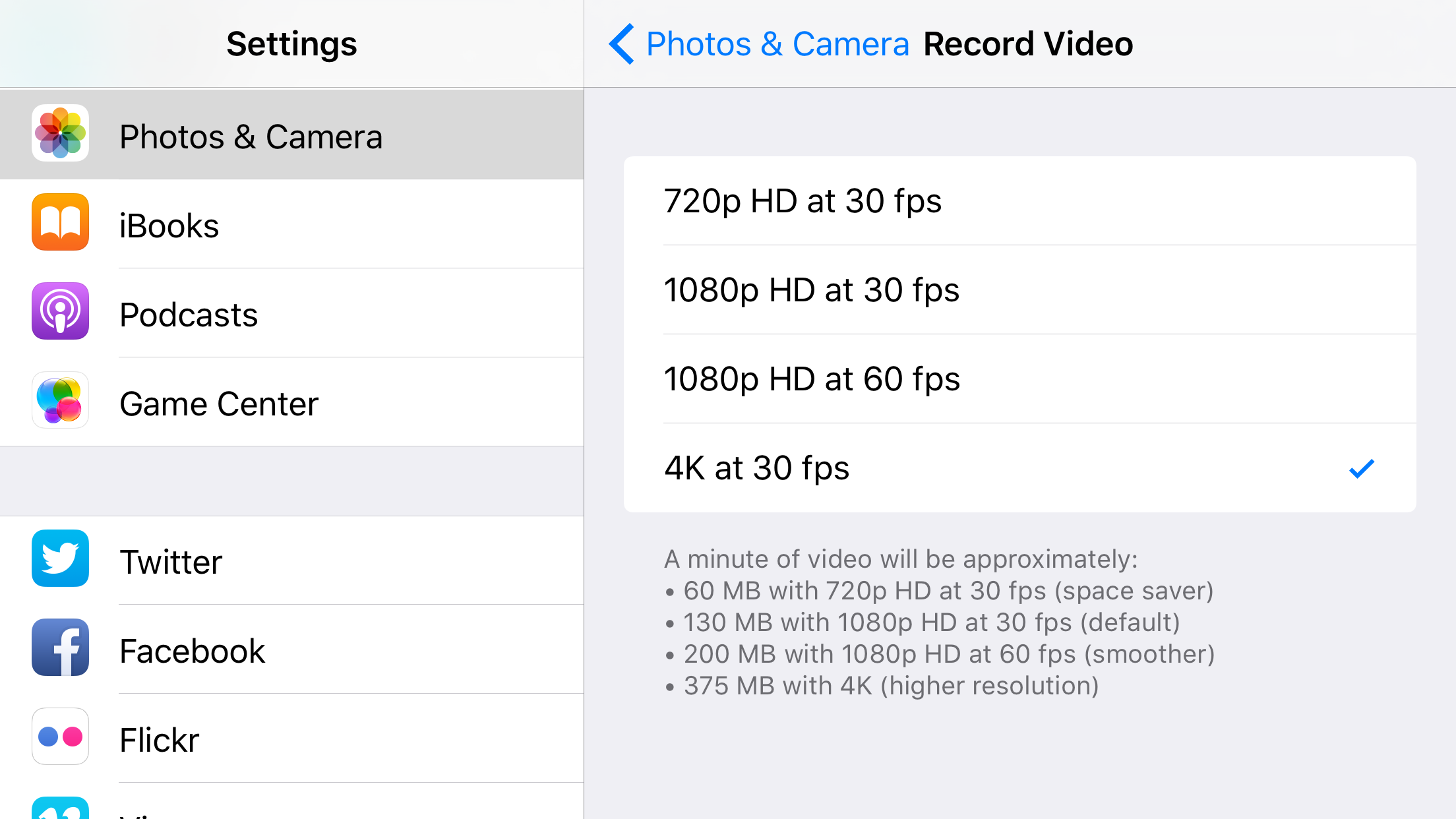1456x819 pixels.
Task: Tap the Record Video page title
Action: [1028, 44]
